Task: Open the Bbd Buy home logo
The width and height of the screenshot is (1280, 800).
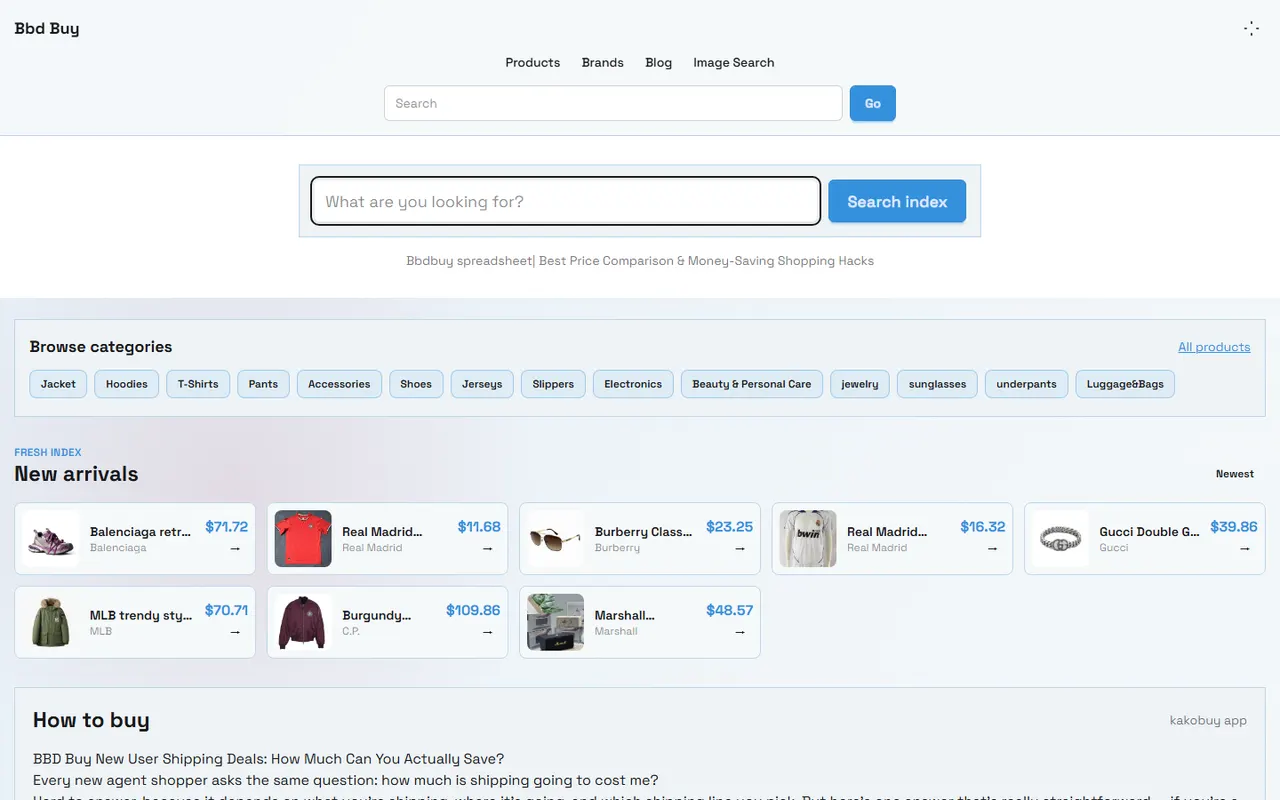Action: [x=47, y=28]
